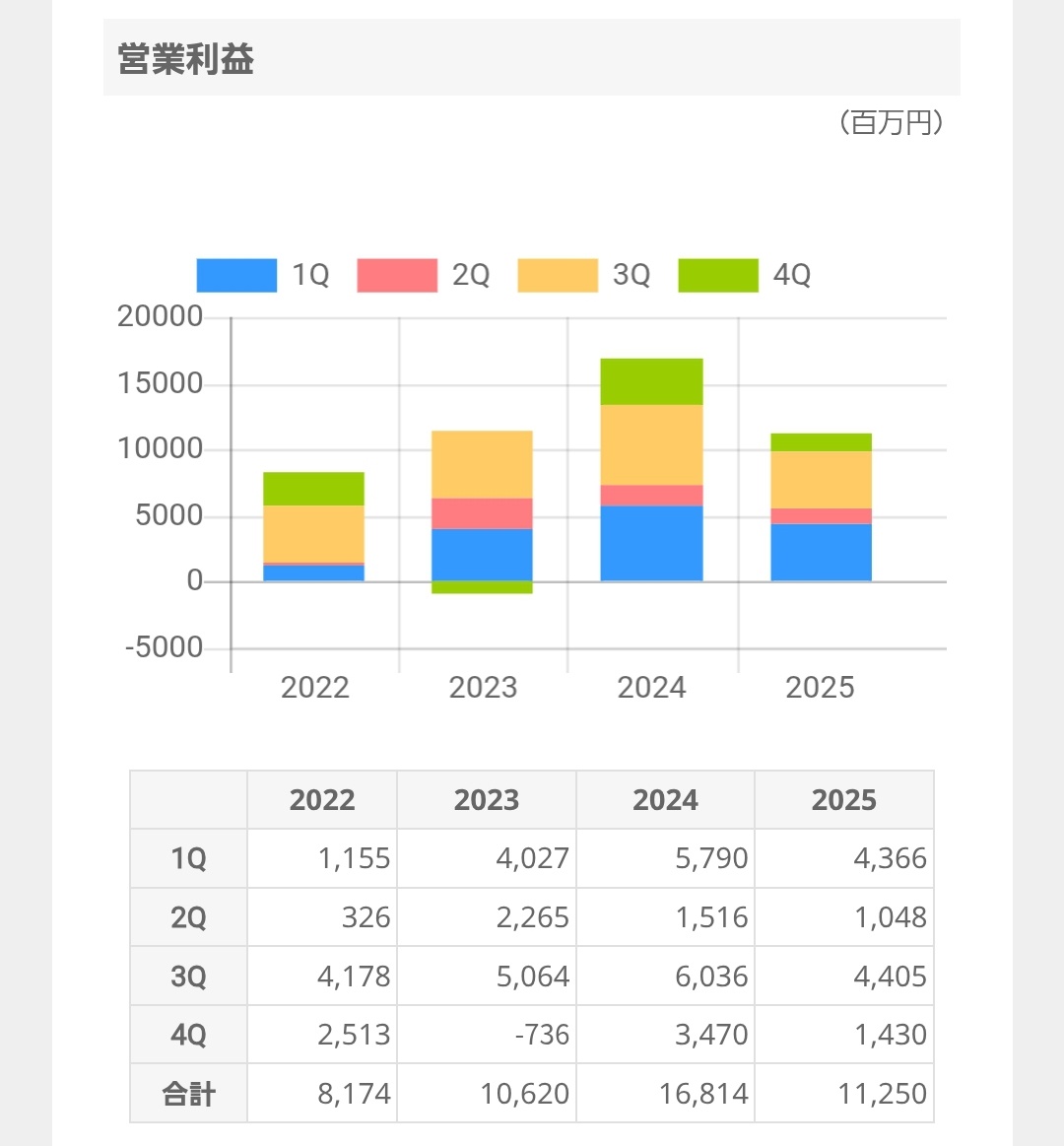Viewport: 1064px width, 1146px height.
Task: Click the 2025 x-axis label on chart
Action: [820, 688]
